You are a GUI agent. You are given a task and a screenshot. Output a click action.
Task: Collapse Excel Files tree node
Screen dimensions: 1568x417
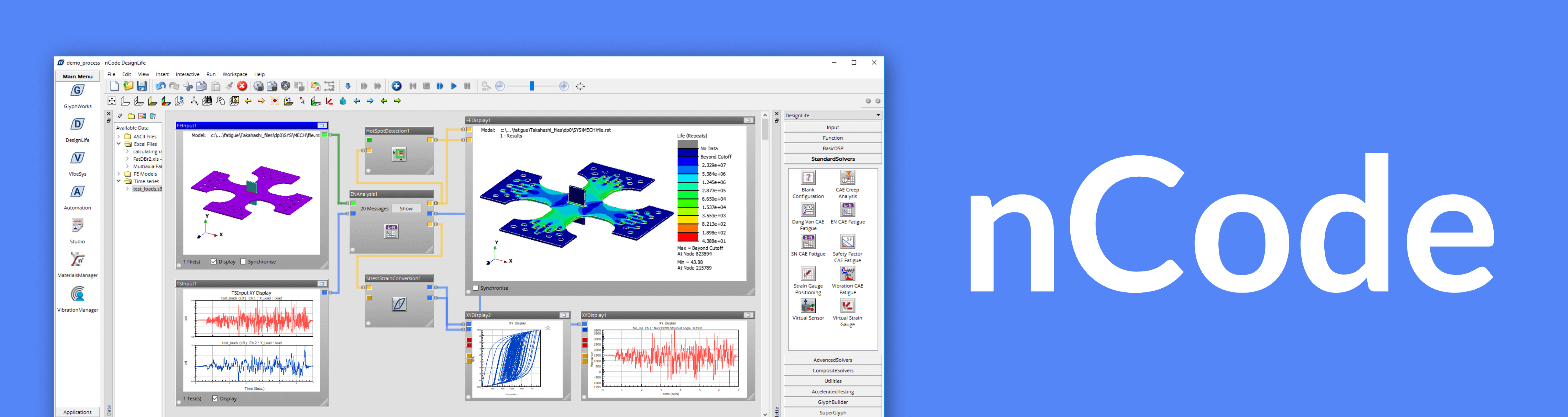click(x=119, y=144)
